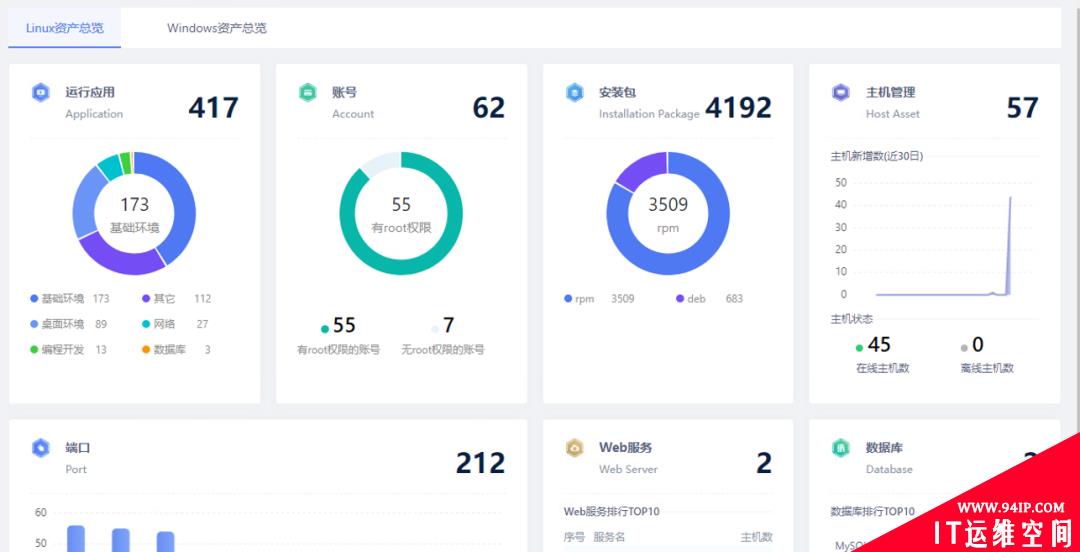Open the 运行应用 card title

pyautogui.click(x=90, y=92)
